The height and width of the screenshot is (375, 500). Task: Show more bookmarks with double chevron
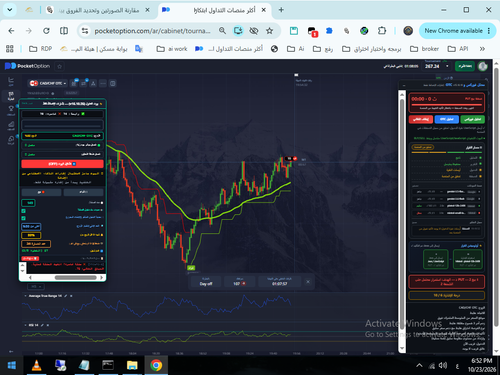[x=482, y=49]
